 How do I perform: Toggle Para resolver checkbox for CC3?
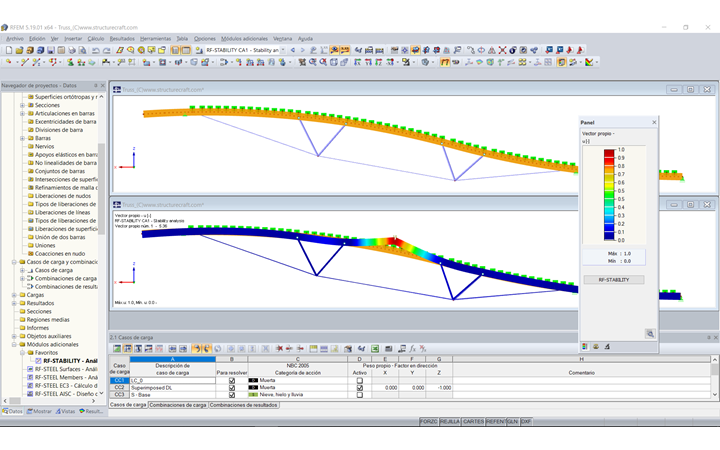(x=231, y=395)
